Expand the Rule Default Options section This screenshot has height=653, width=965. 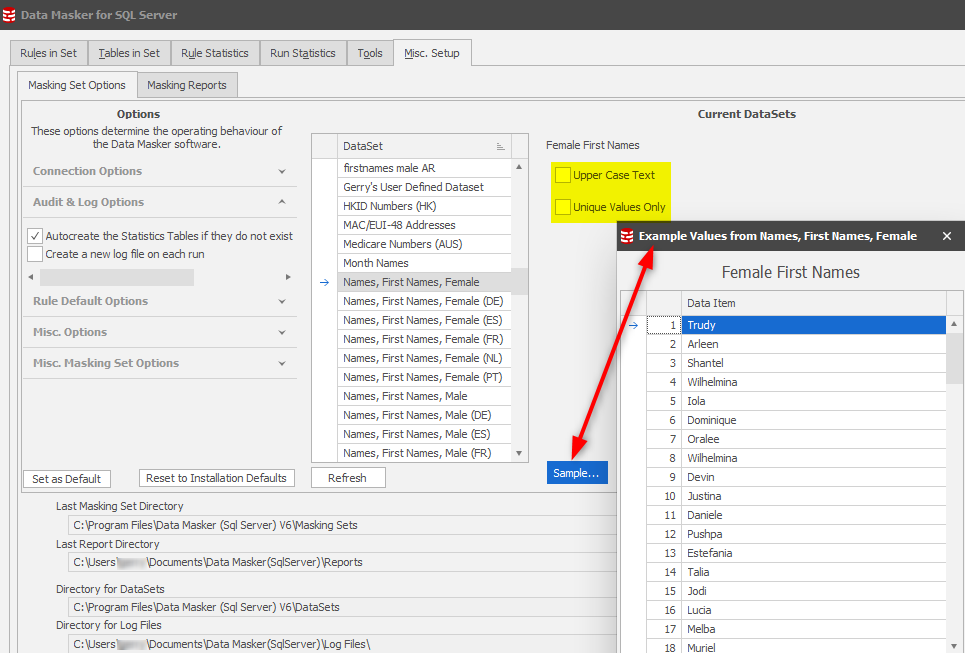[x=160, y=301]
